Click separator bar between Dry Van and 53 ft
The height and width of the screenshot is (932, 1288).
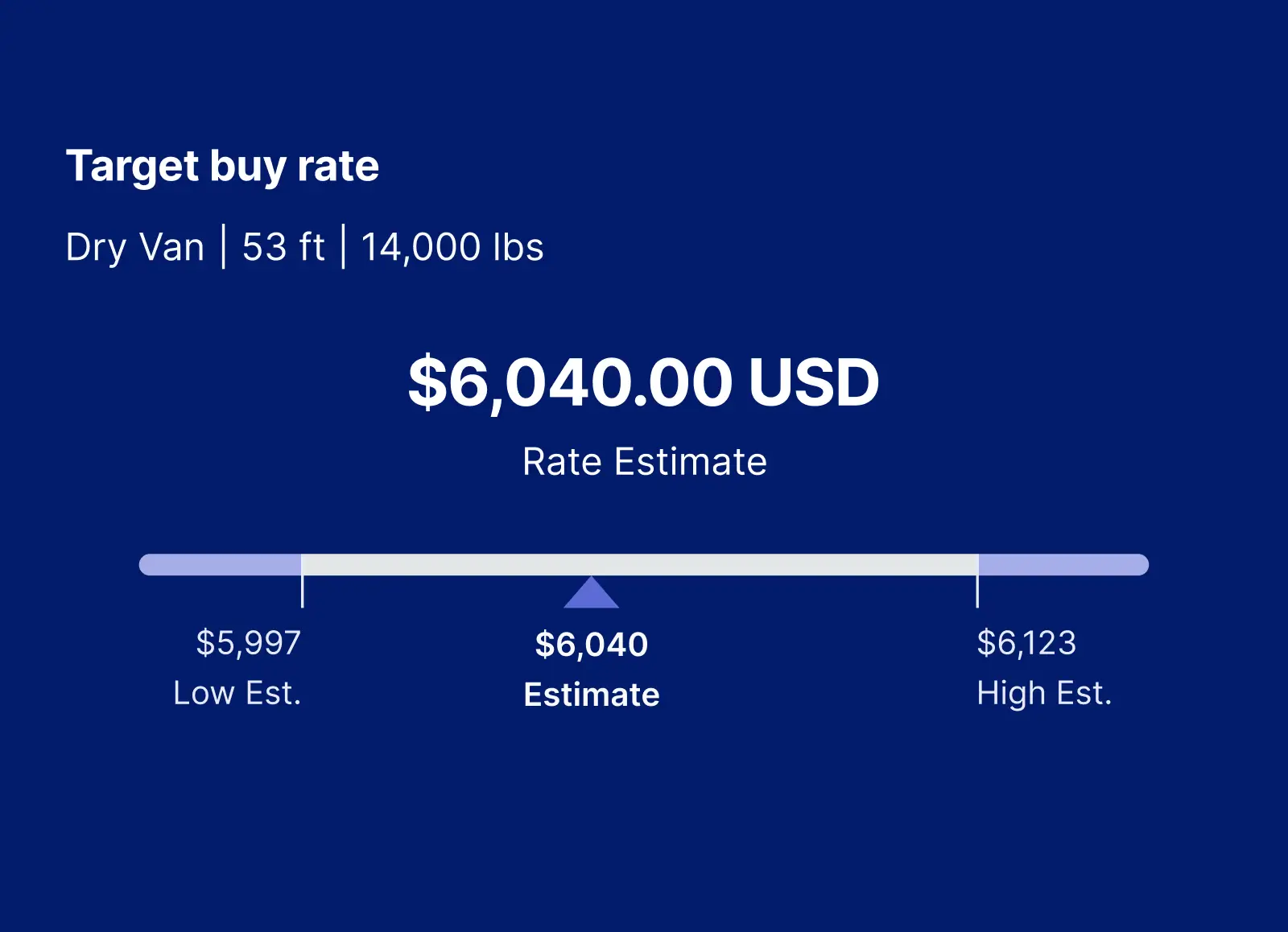[224, 246]
